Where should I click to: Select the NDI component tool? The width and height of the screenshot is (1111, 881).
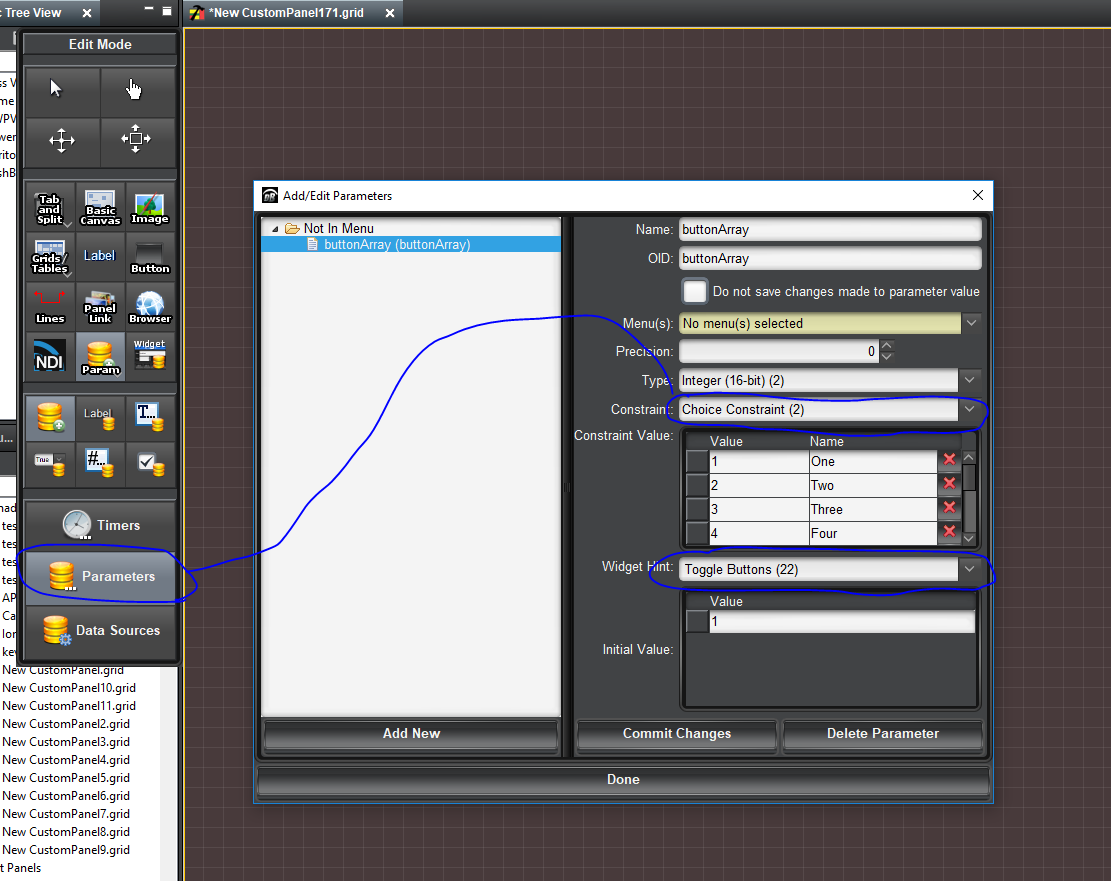(x=50, y=356)
